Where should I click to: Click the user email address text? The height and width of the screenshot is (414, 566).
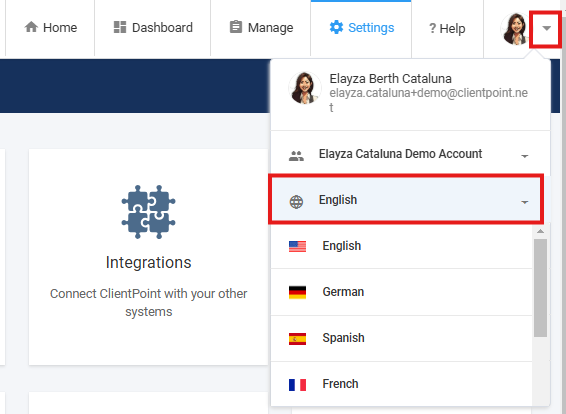tap(428, 100)
